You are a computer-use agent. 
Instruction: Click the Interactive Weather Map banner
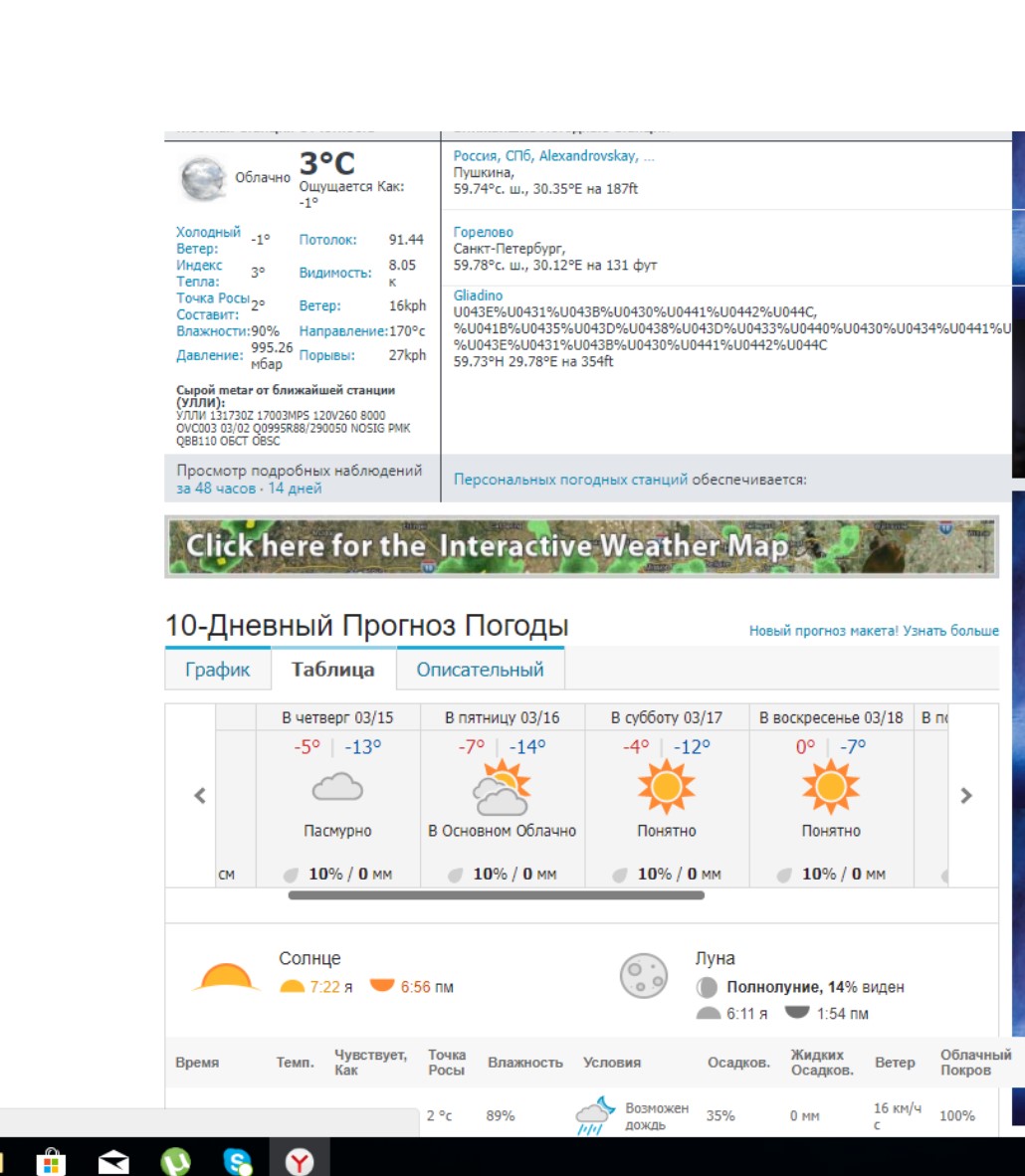point(581,546)
